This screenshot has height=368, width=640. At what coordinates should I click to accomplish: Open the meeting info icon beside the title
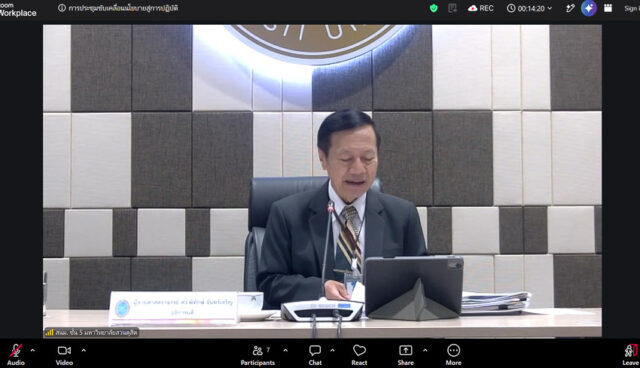(62, 8)
